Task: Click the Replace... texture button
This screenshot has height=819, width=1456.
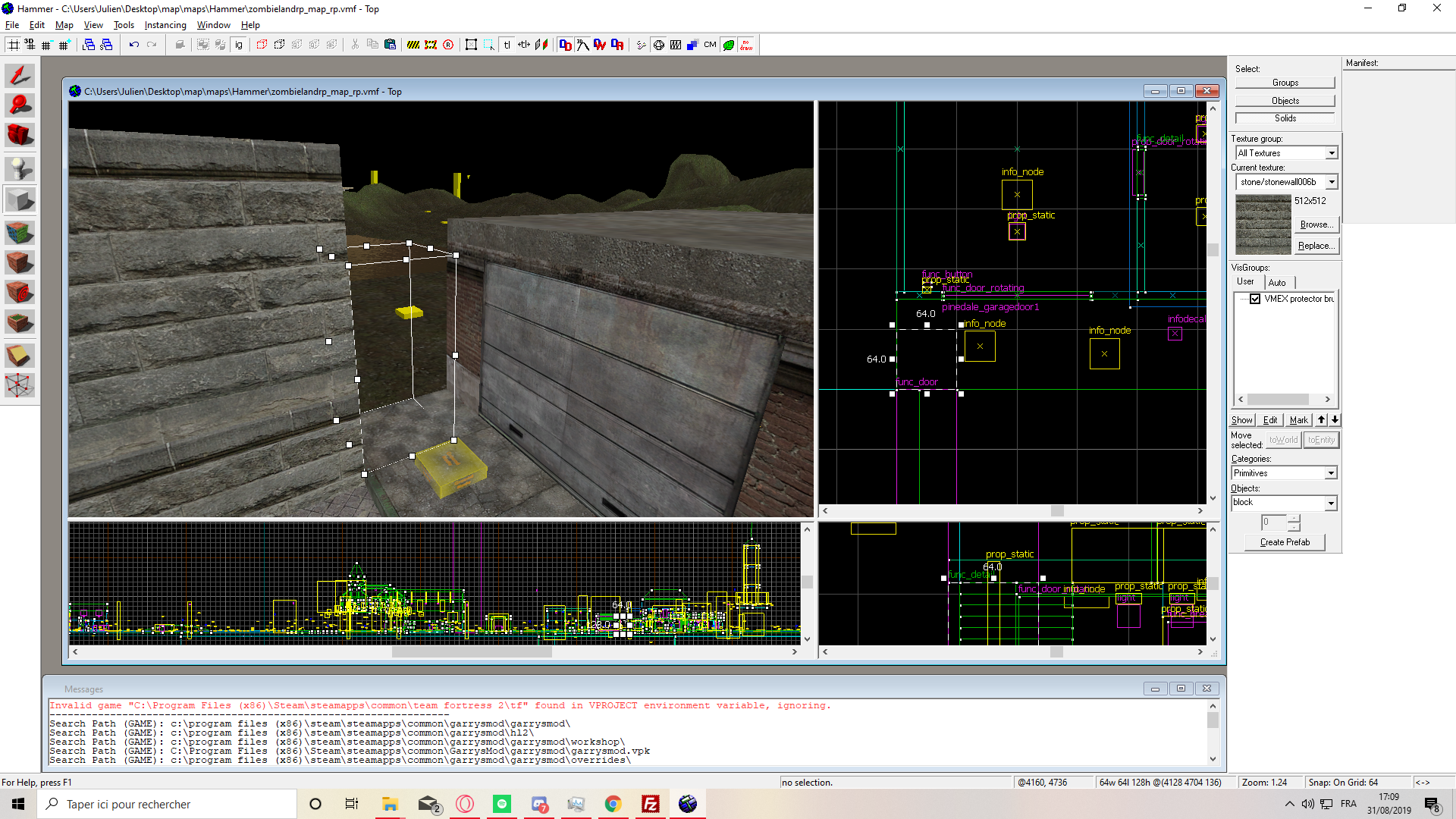Action: 1316,246
